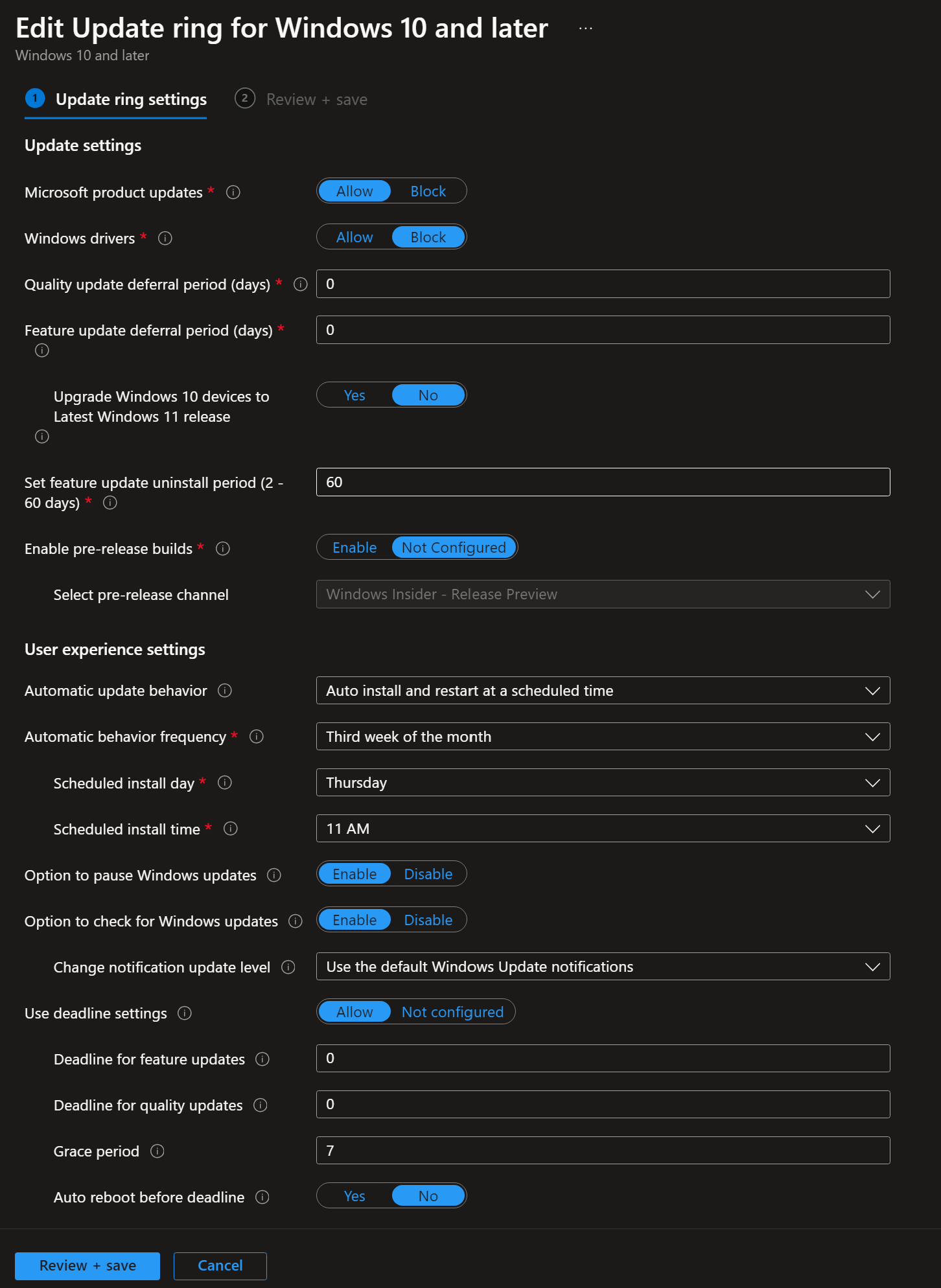Enable option to pause Windows updates
Screen dimensions: 941x1288
(354, 874)
